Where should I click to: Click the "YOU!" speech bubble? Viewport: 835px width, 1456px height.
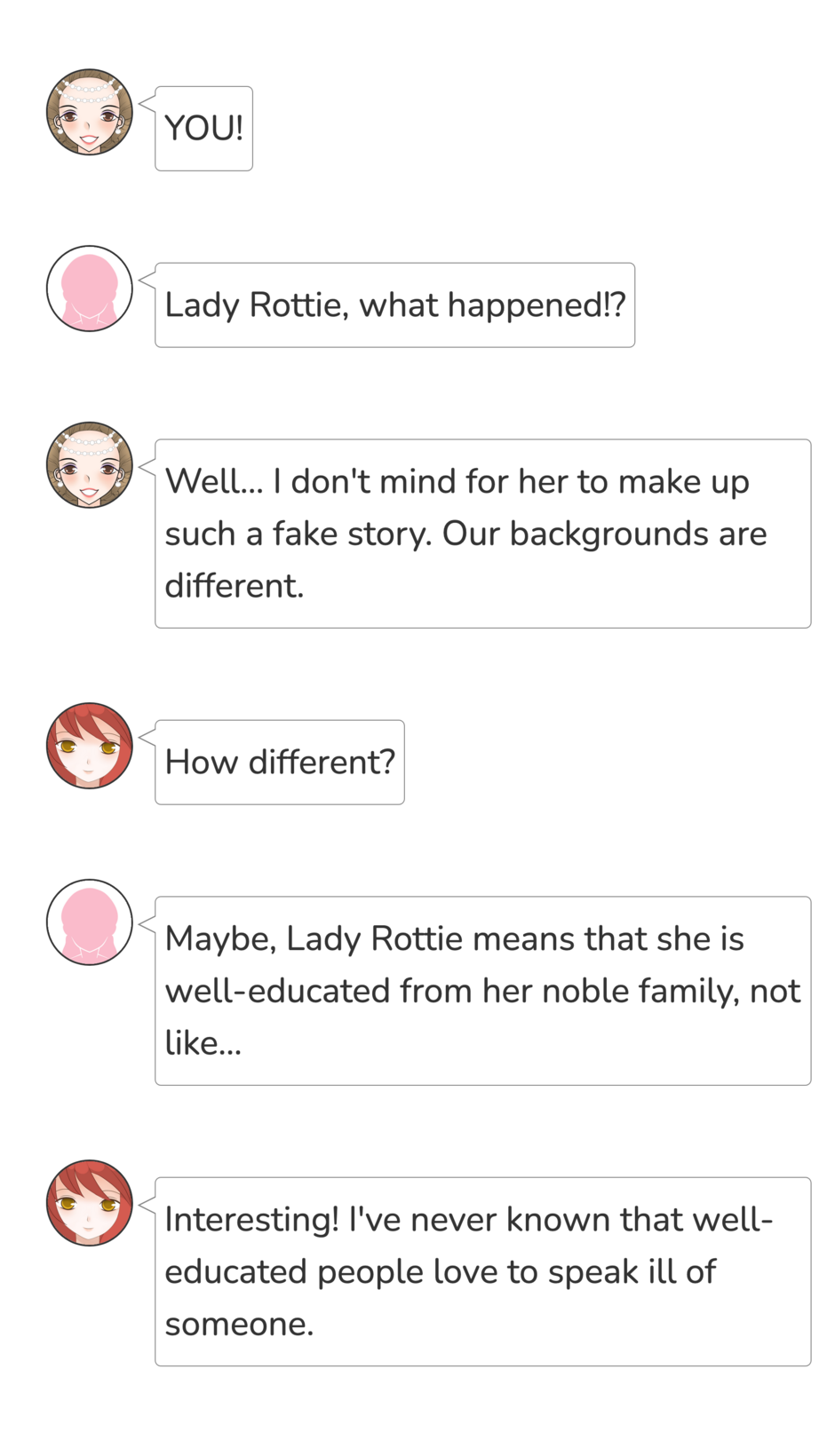203,129
